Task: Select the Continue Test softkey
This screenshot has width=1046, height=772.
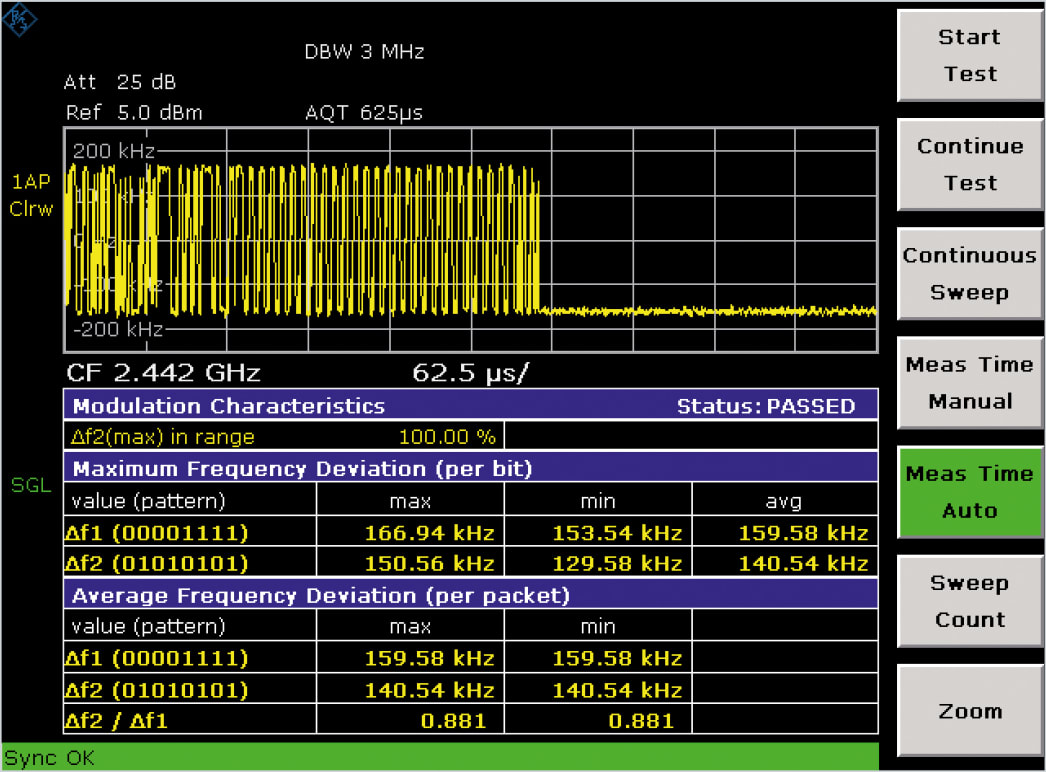Action: [x=970, y=164]
